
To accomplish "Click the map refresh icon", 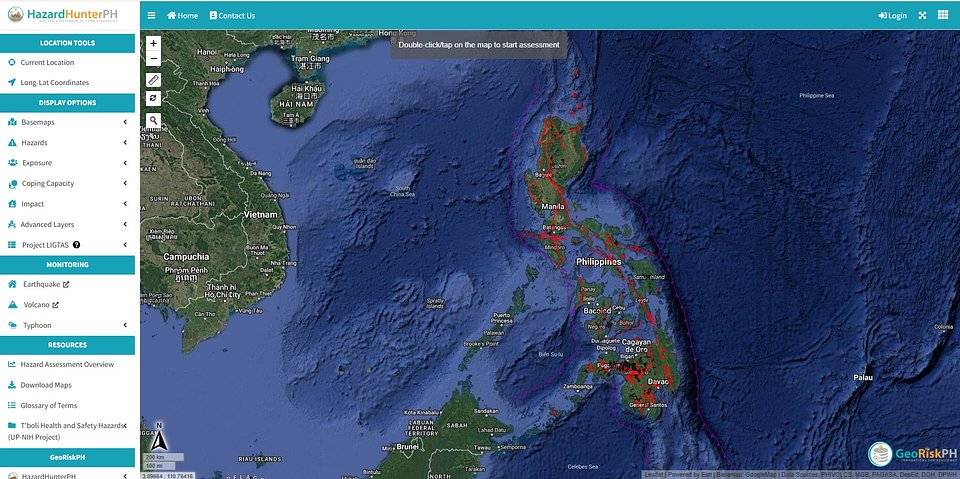I will coord(154,97).
